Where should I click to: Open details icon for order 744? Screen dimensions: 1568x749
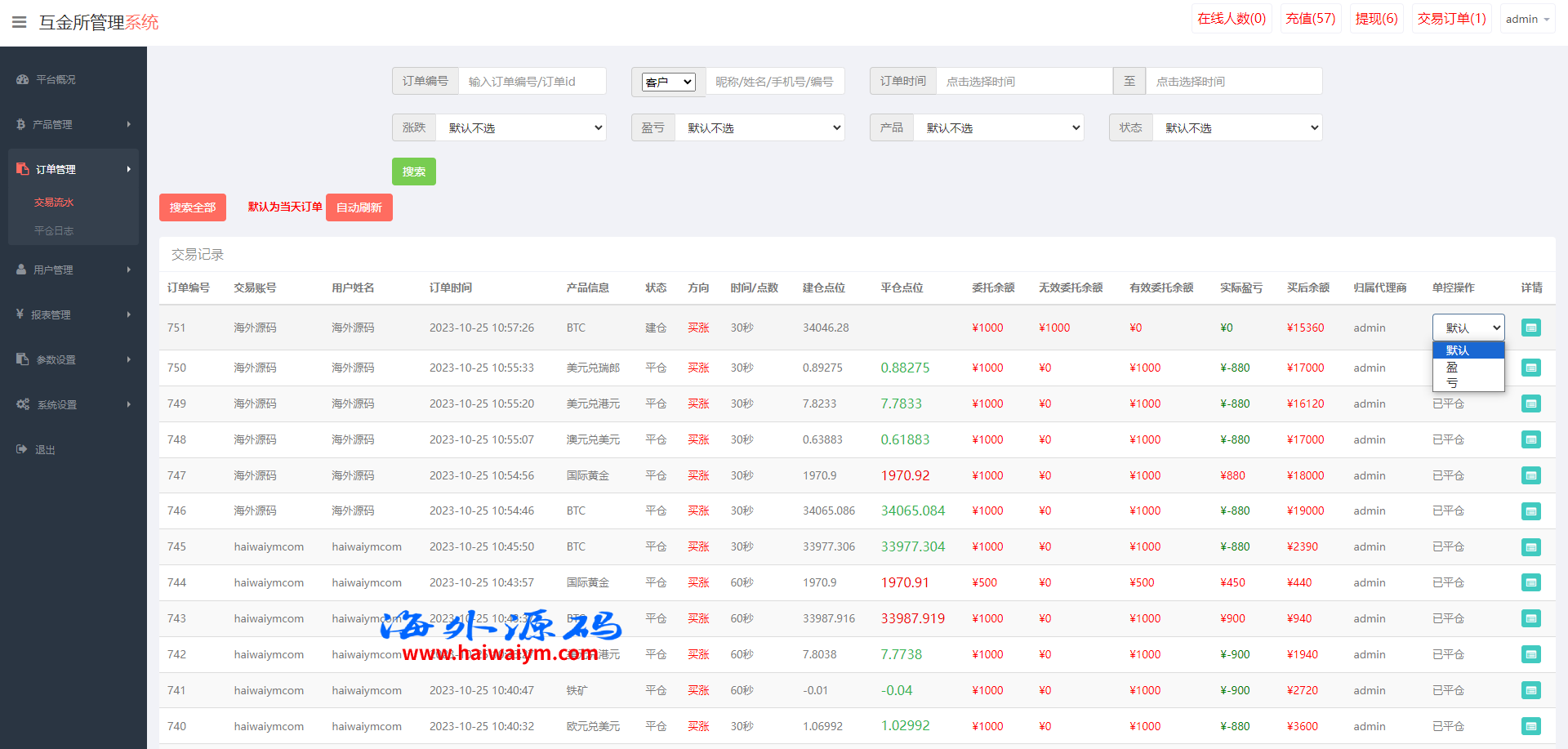coord(1530,582)
